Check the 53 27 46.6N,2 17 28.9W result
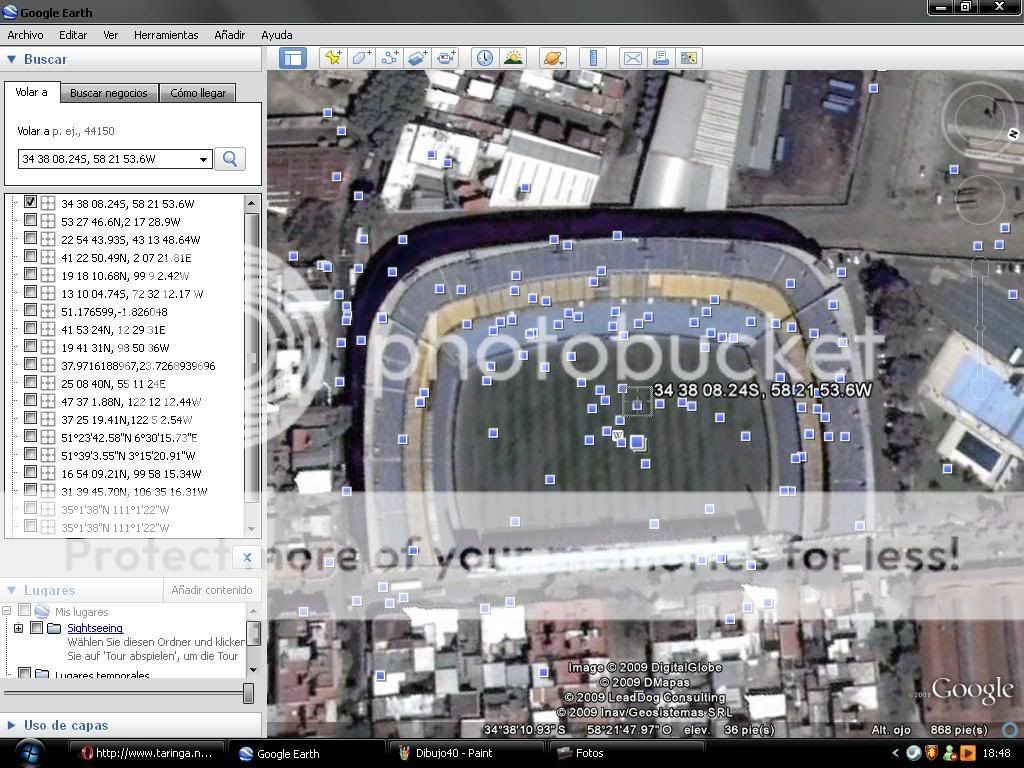1024x768 pixels. [x=30, y=220]
